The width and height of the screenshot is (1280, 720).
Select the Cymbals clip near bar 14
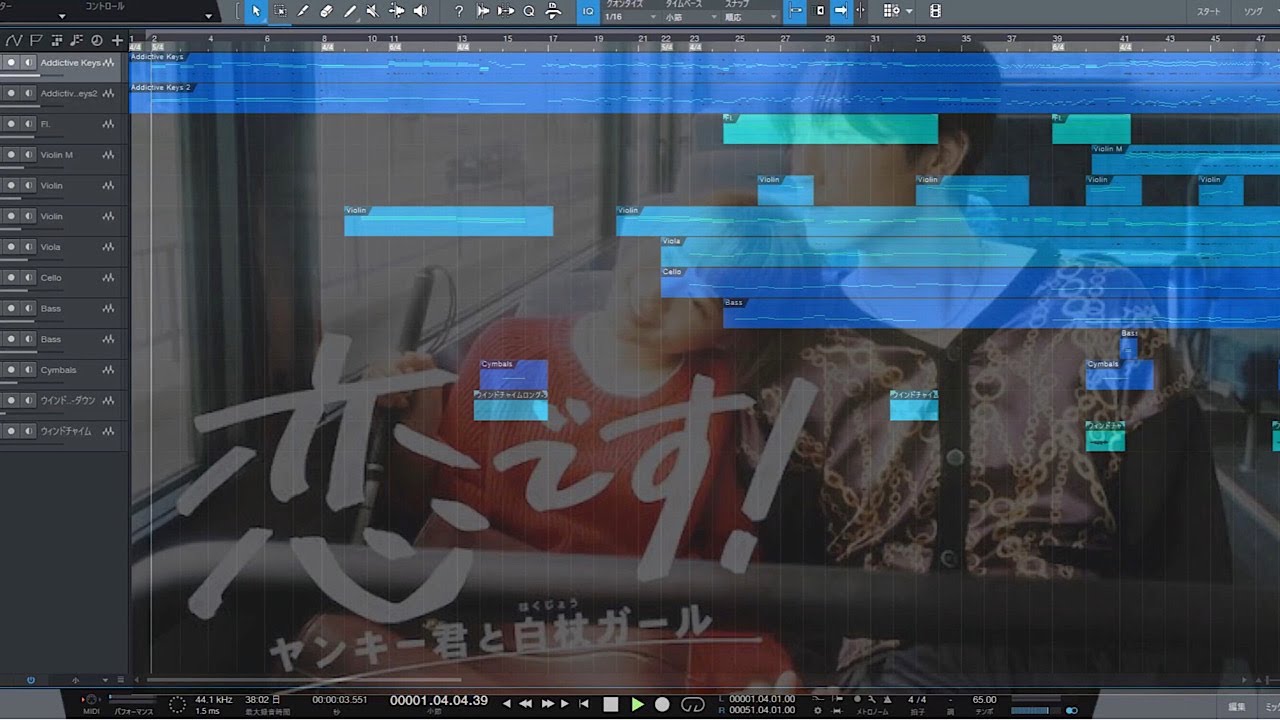coord(514,374)
